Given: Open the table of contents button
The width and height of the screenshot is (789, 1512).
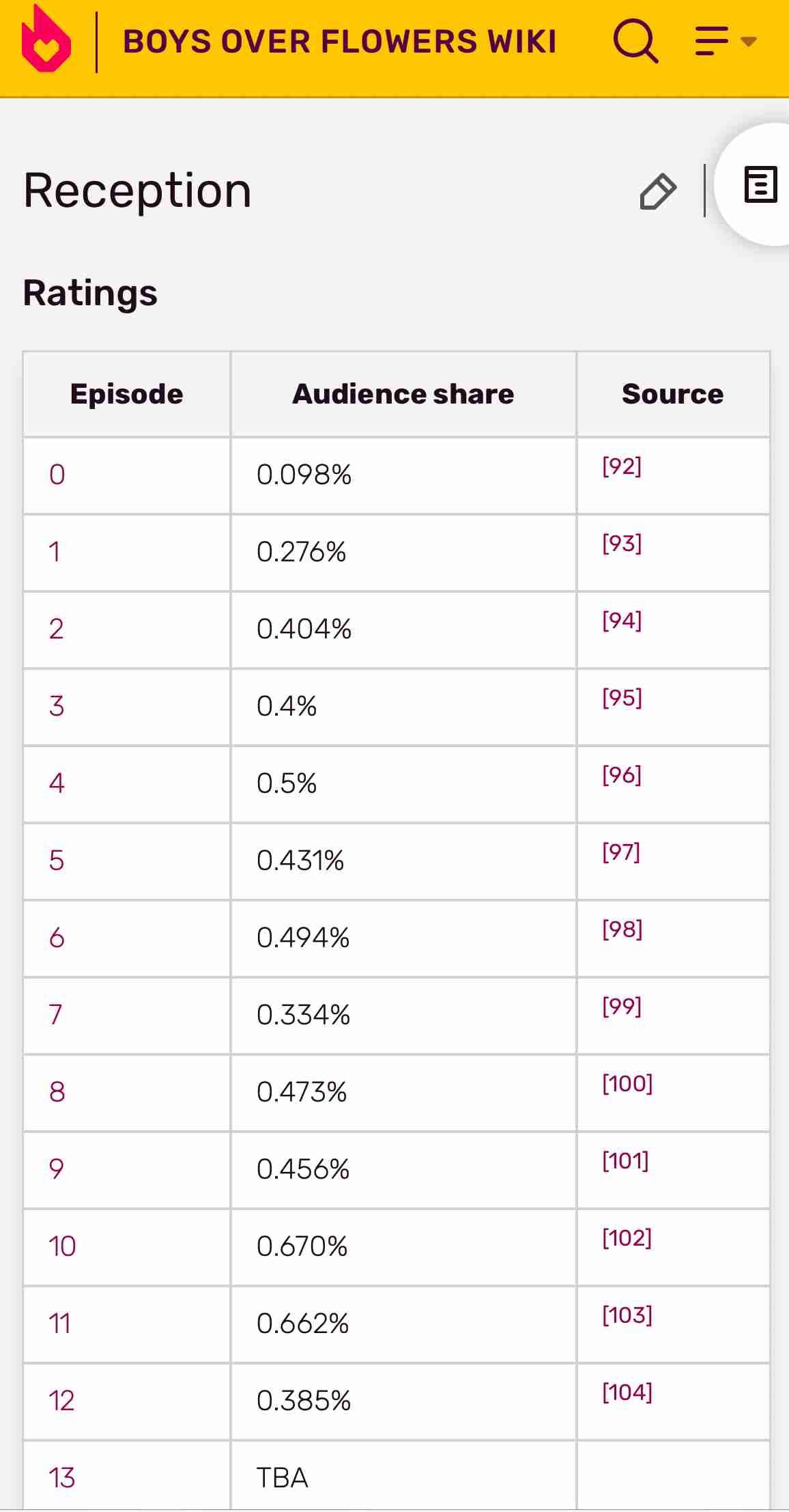Looking at the screenshot, I should 760,184.
